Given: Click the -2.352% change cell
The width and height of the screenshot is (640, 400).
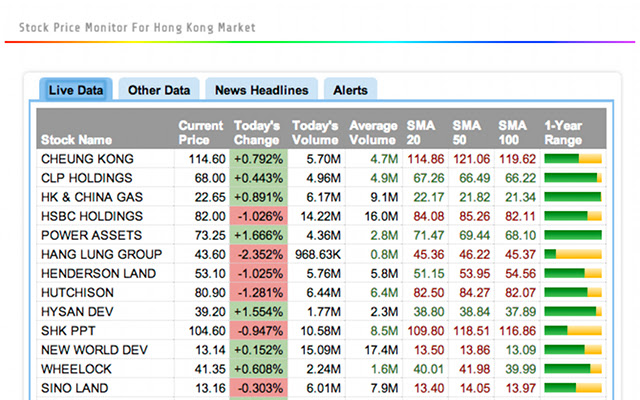Looking at the screenshot, I should click(259, 254).
